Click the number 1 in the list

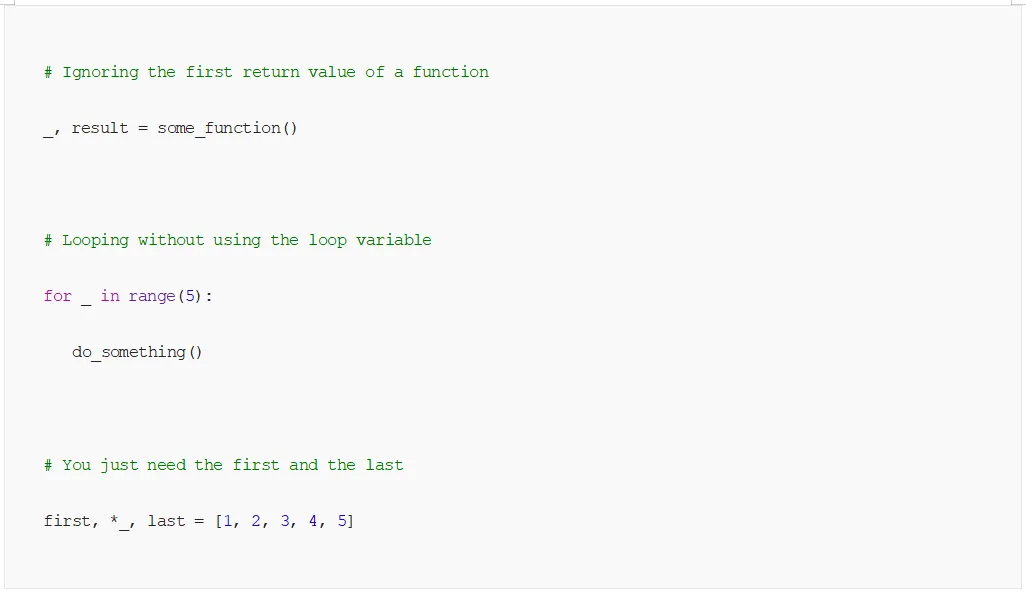(x=228, y=521)
